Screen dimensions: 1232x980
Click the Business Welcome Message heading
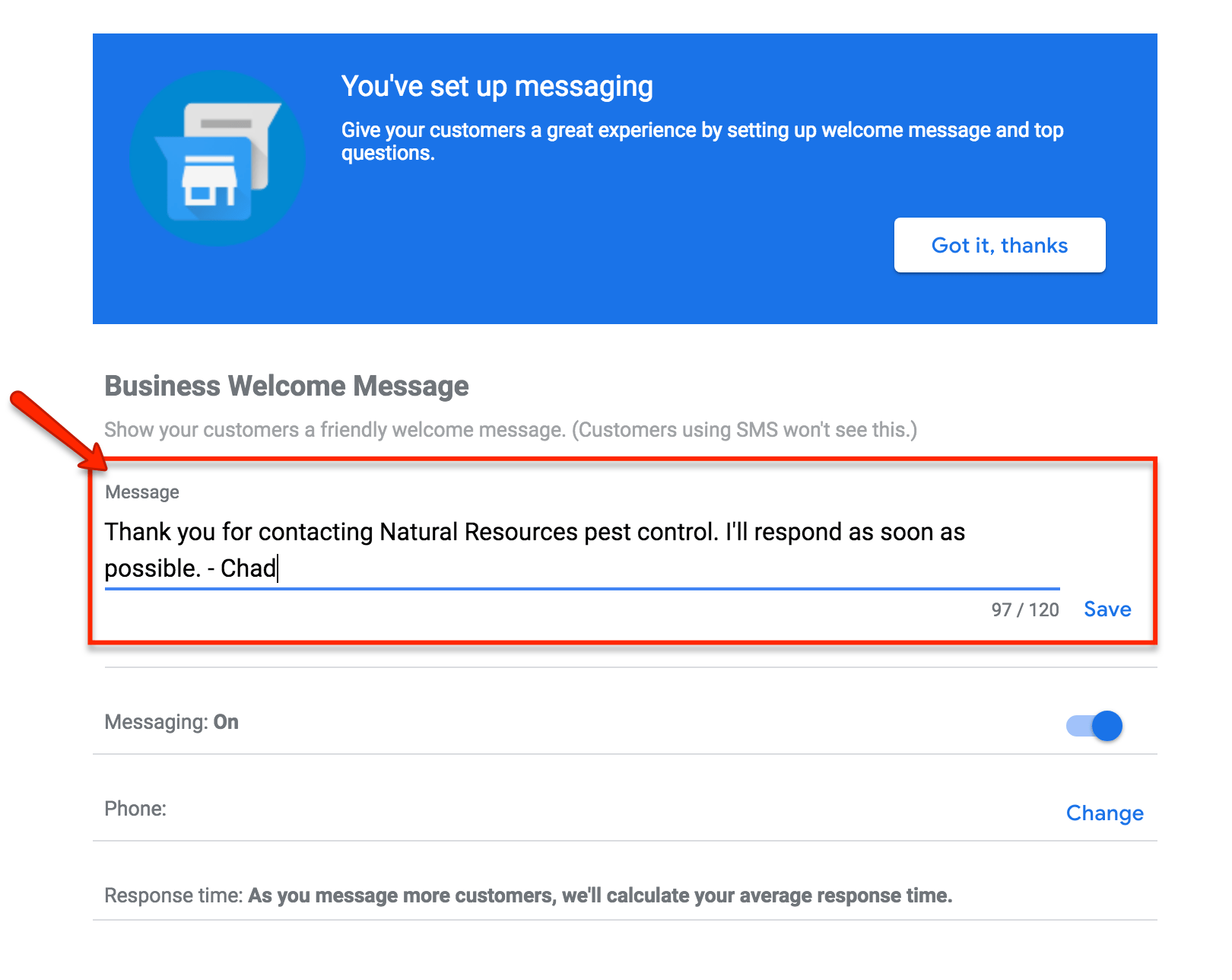coord(287,386)
